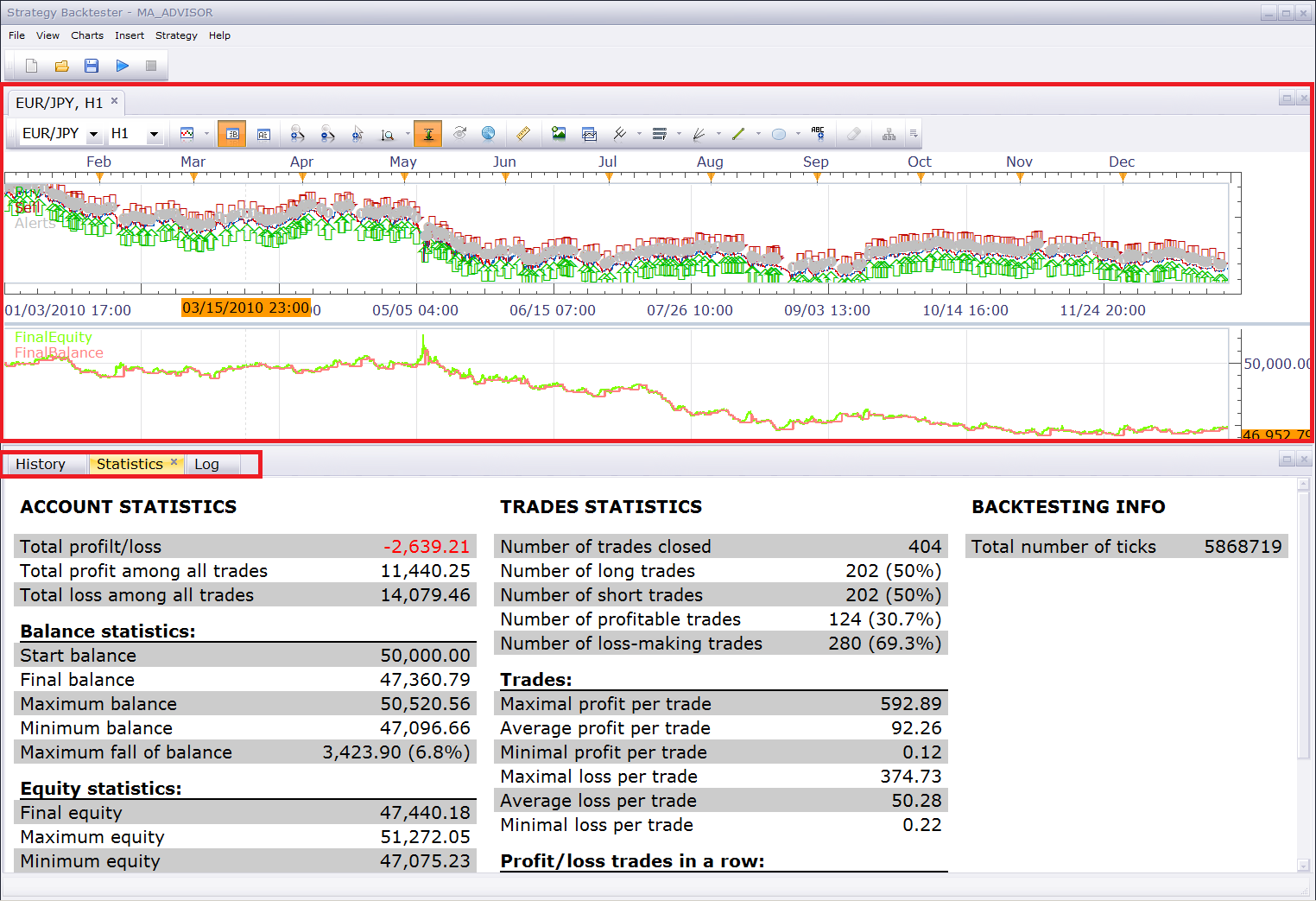The width and height of the screenshot is (1316, 901).
Task: Open the Strategy menu
Action: 176,35
